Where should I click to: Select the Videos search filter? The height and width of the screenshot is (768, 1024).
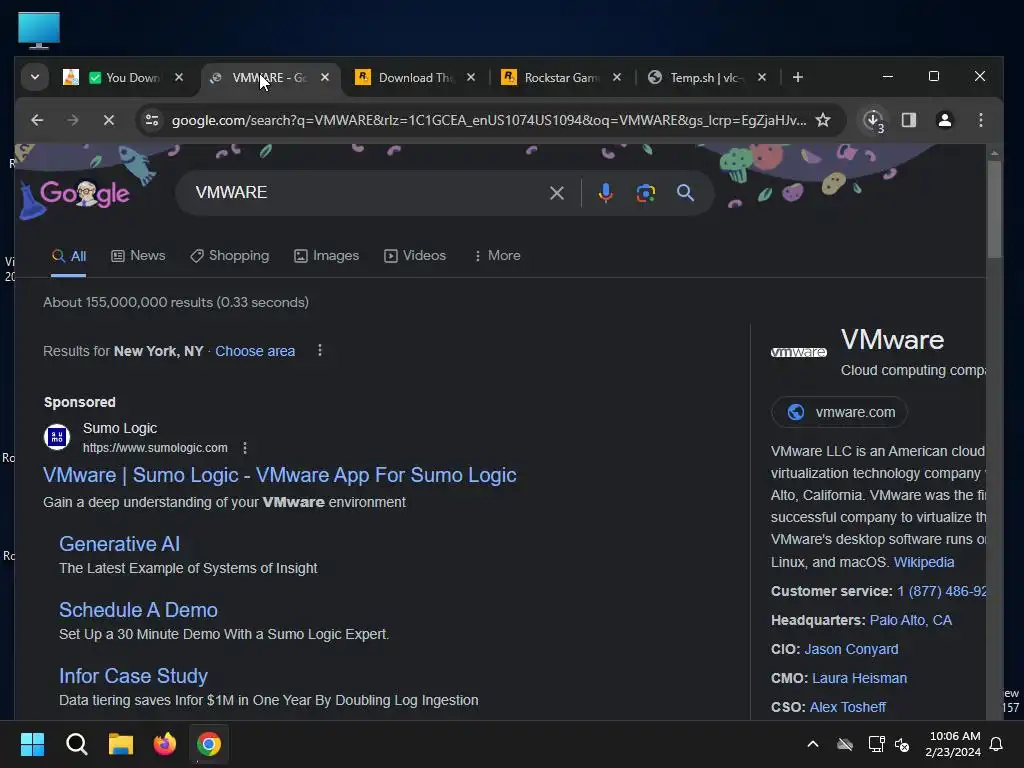coord(415,255)
